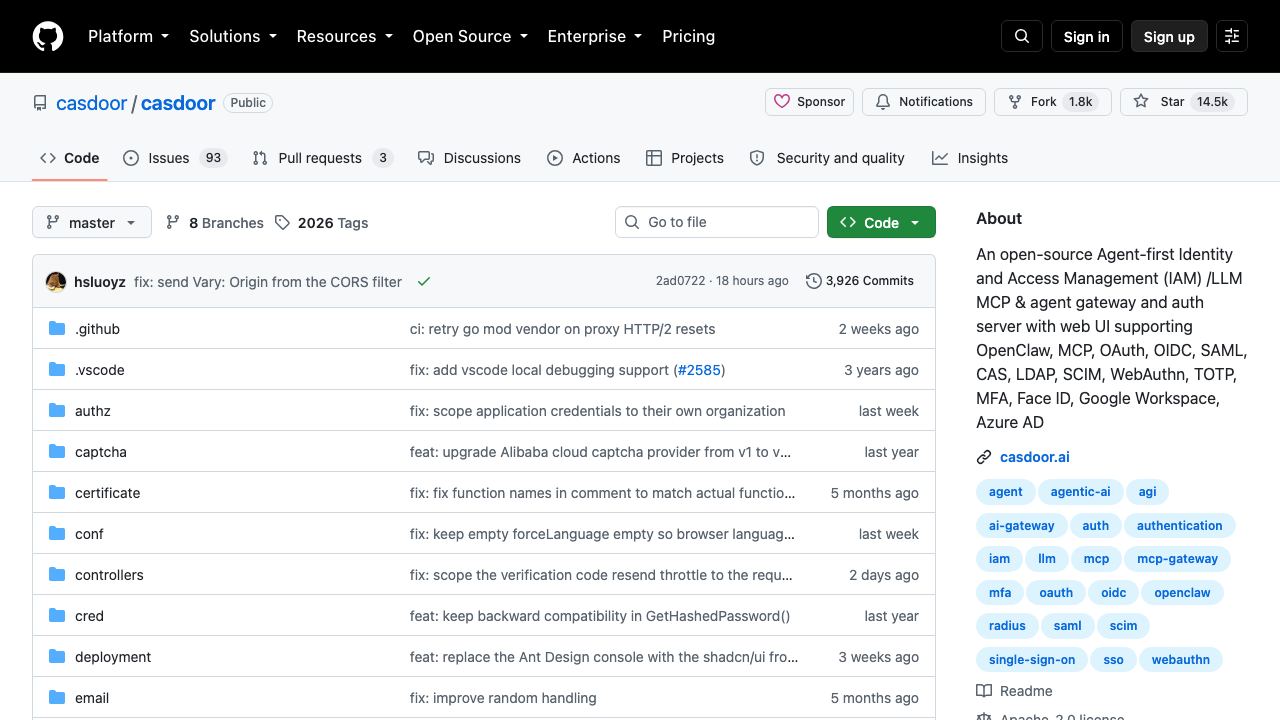The height and width of the screenshot is (720, 1280).
Task: Open the casdoor owner link
Action: (x=91, y=103)
